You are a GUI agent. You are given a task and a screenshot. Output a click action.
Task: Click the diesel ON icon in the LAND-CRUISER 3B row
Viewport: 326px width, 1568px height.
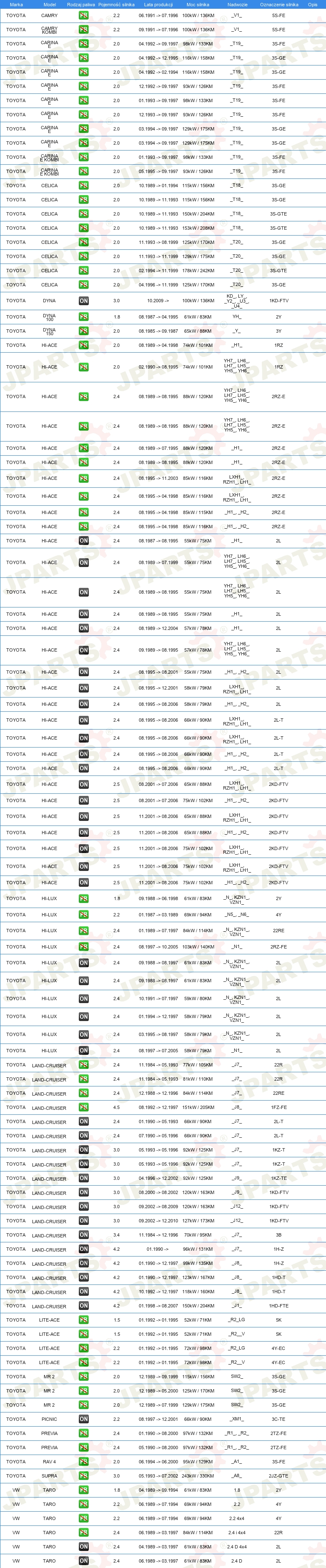point(83,1235)
